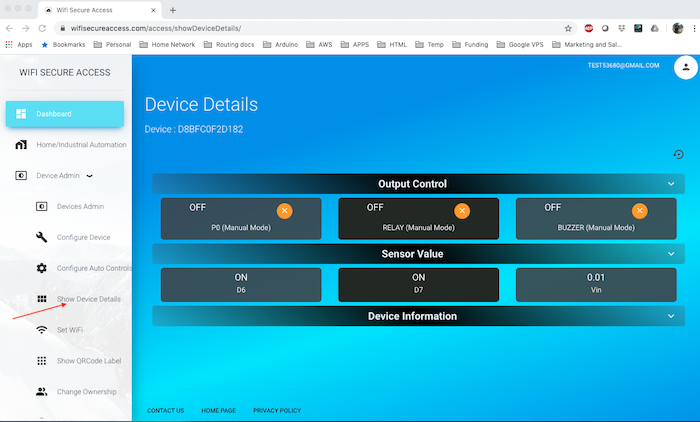Open the Funding bookmarks folder
700x422 pixels.
[470, 45]
